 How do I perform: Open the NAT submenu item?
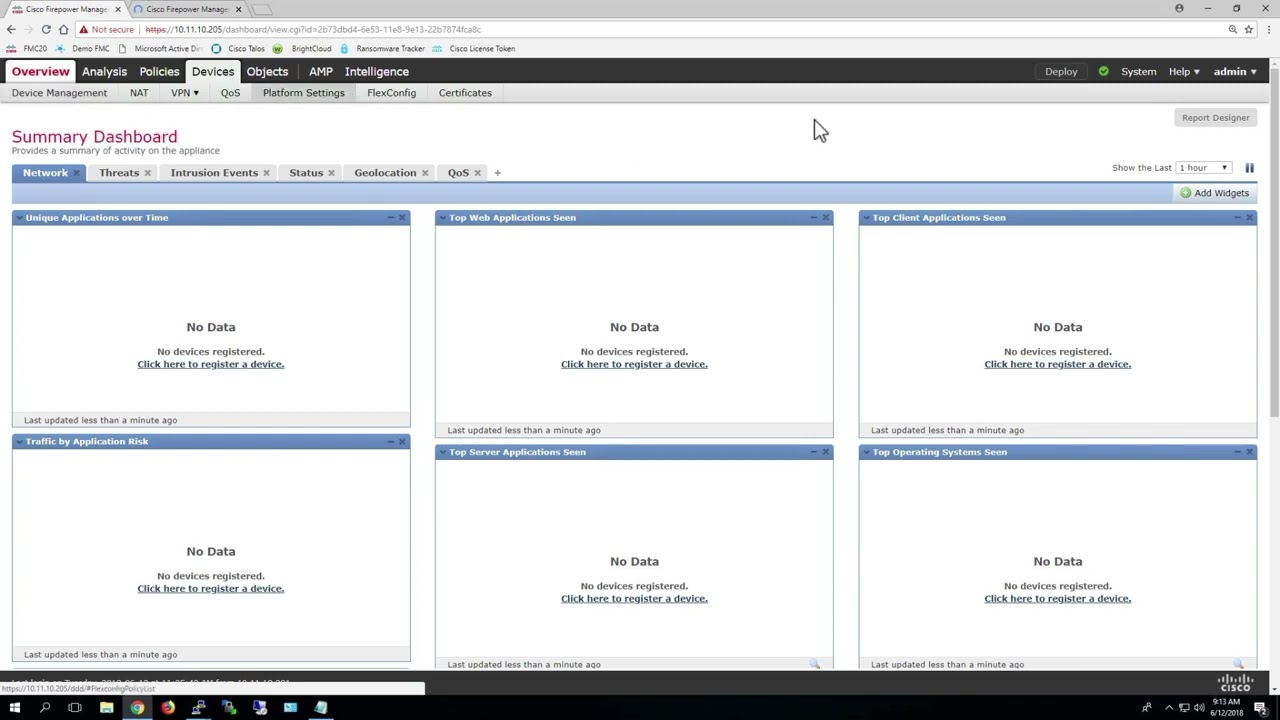[x=139, y=93]
